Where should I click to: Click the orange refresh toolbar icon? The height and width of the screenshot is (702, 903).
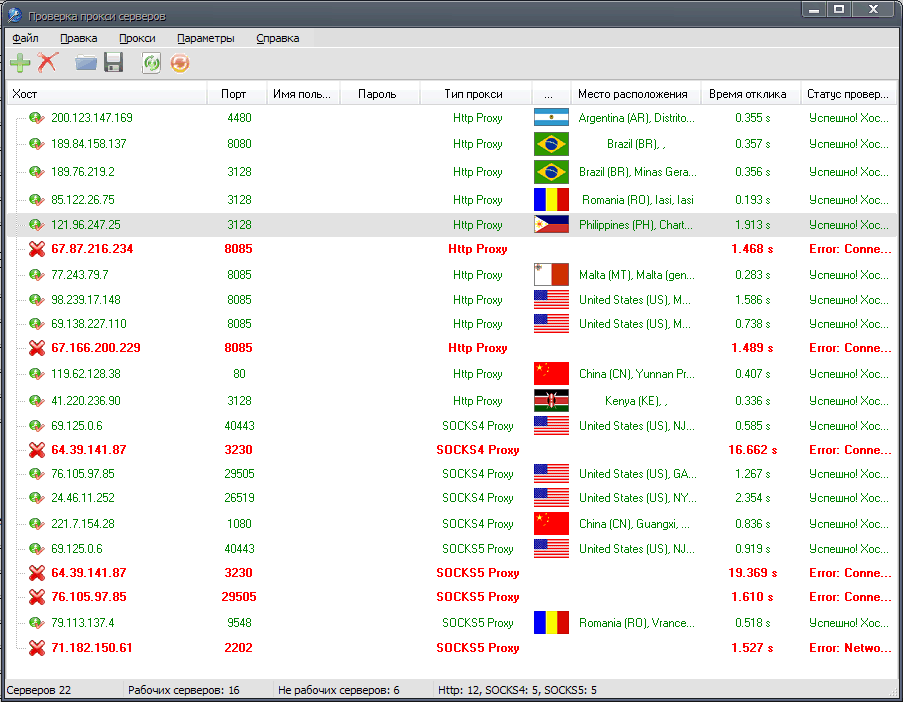click(x=179, y=63)
